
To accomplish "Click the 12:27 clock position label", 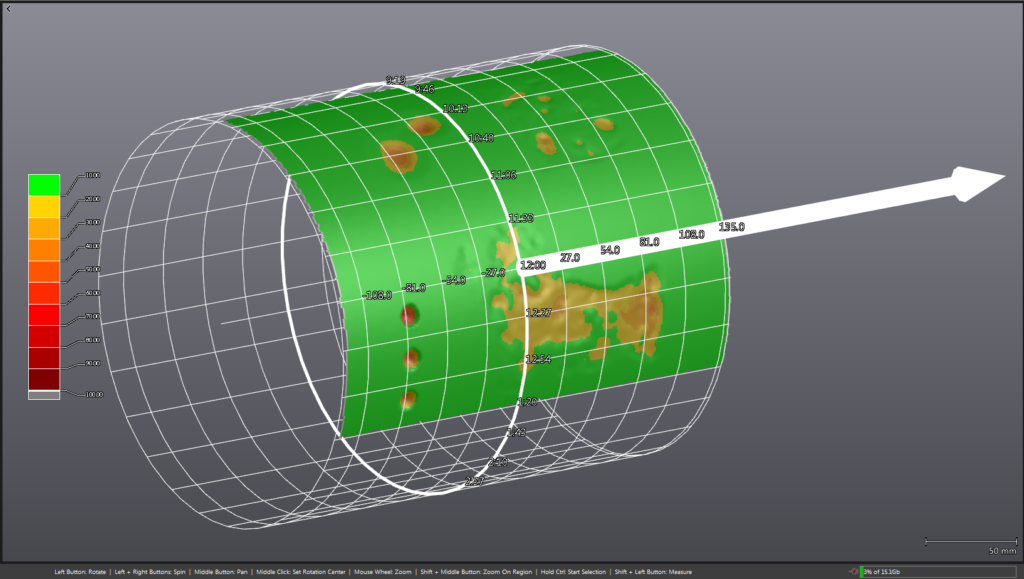I will point(538,313).
